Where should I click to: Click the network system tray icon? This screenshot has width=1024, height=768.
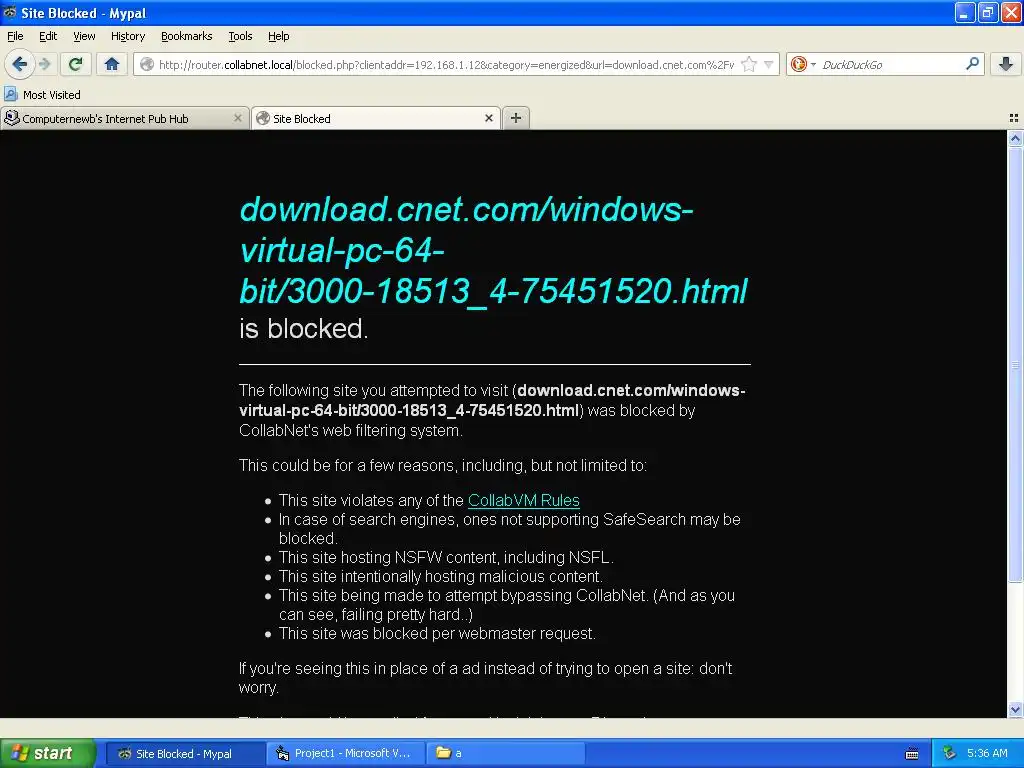coord(950,753)
